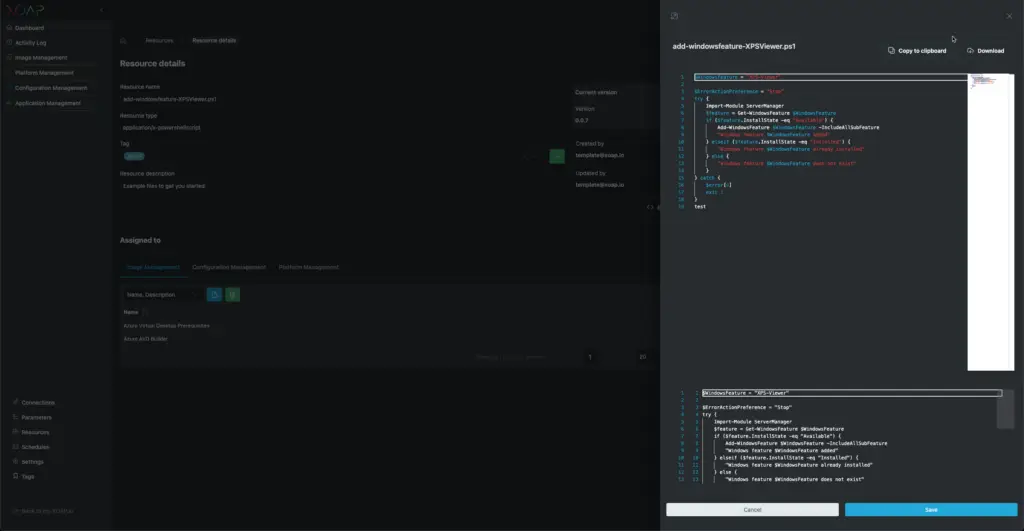Sort by the Name column header
Image resolution: width=1024 pixels, height=531 pixels.
point(131,312)
